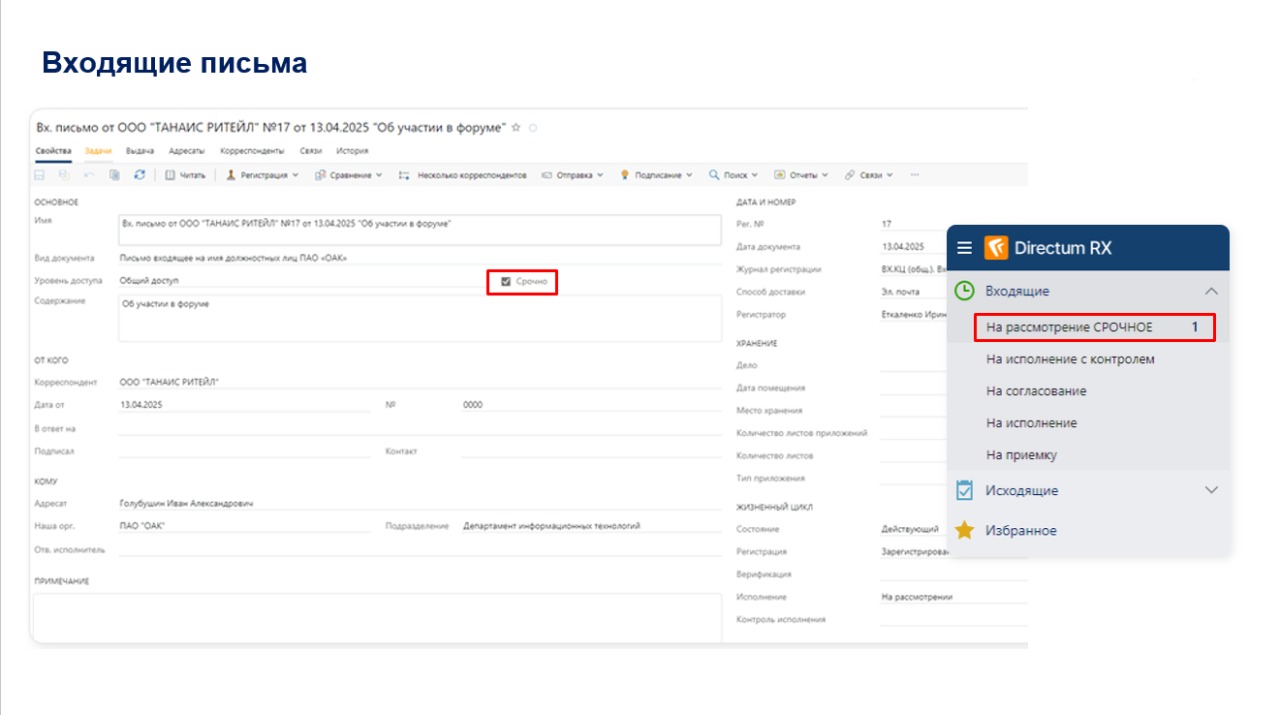1280x715 pixels.
Task: Click the Примечание text area
Action: click(376, 616)
